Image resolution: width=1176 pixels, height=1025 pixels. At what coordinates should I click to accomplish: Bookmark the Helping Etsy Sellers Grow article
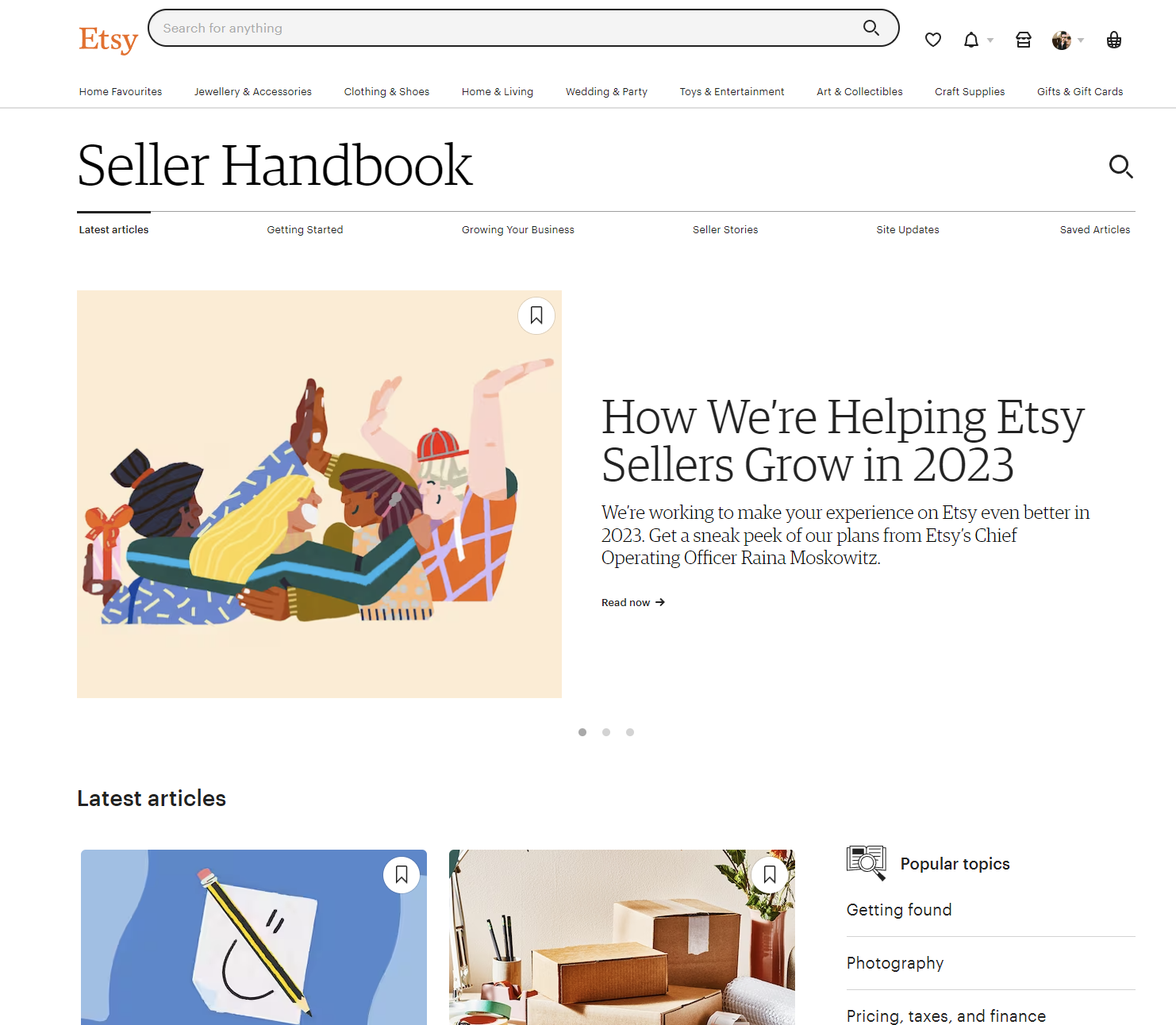pos(536,316)
